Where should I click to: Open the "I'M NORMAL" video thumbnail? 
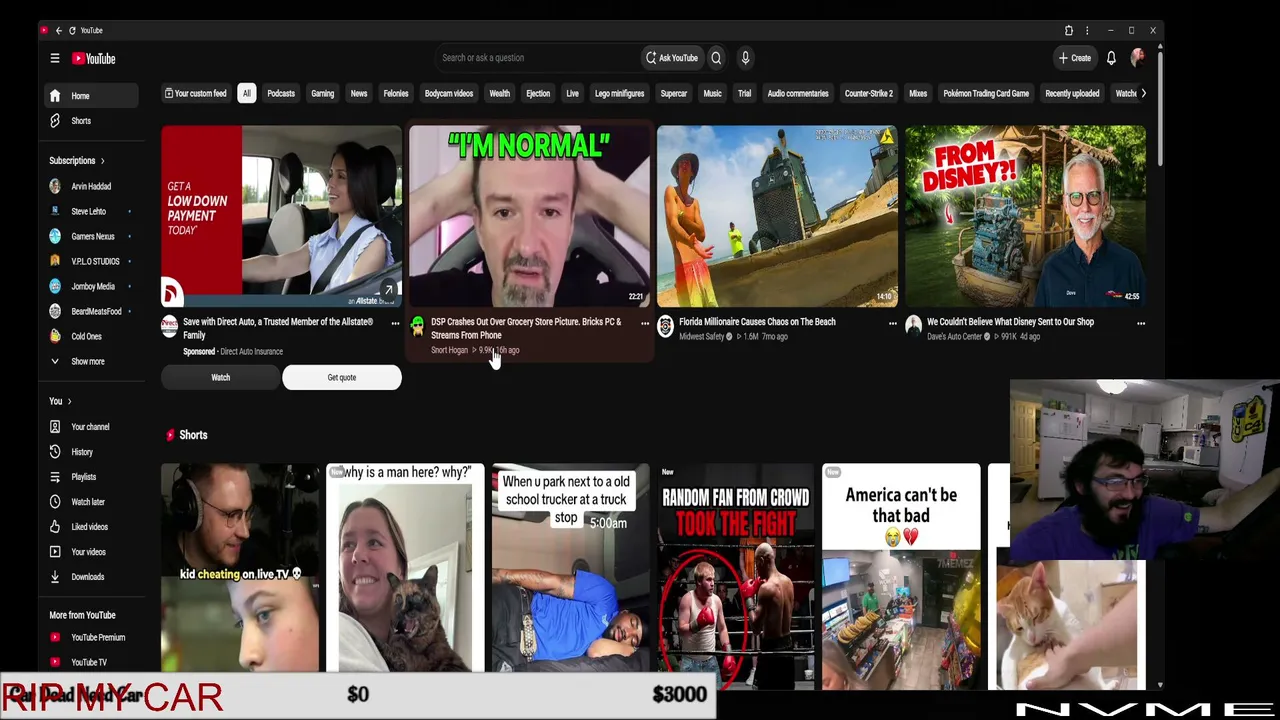click(x=529, y=215)
